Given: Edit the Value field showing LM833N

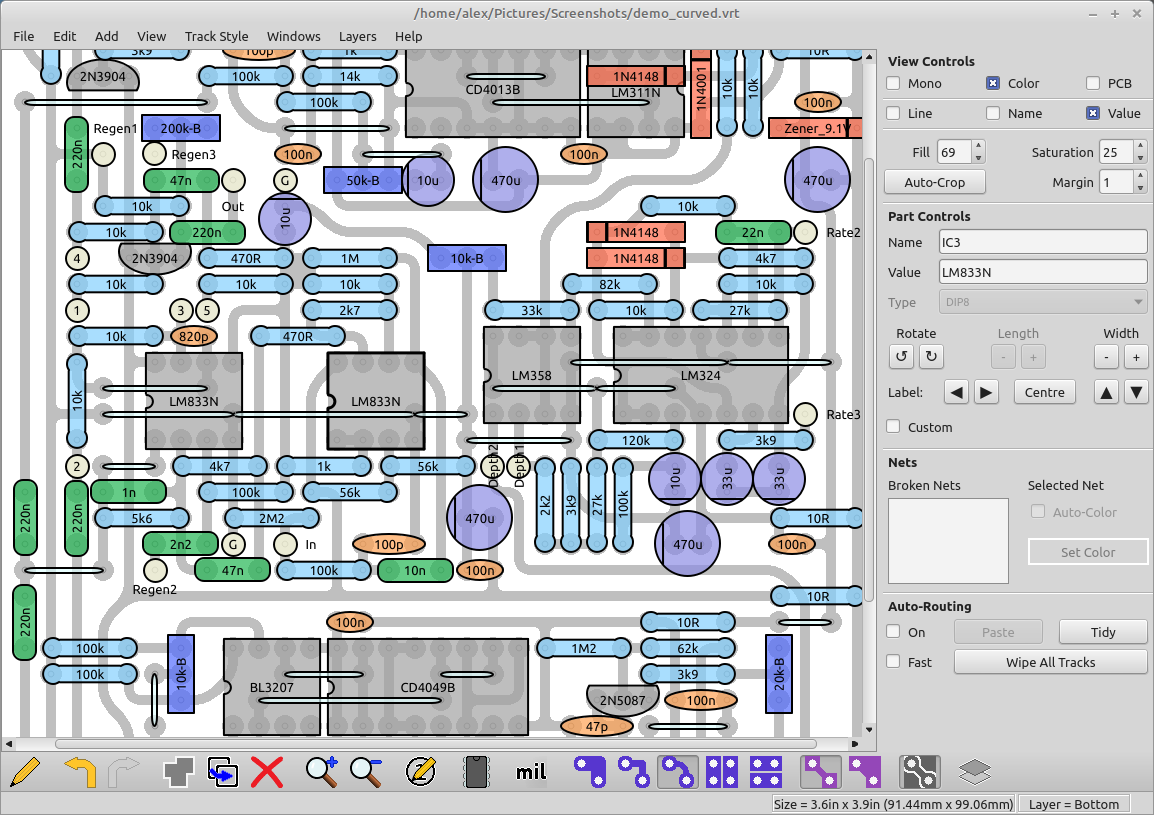Looking at the screenshot, I should point(1042,271).
